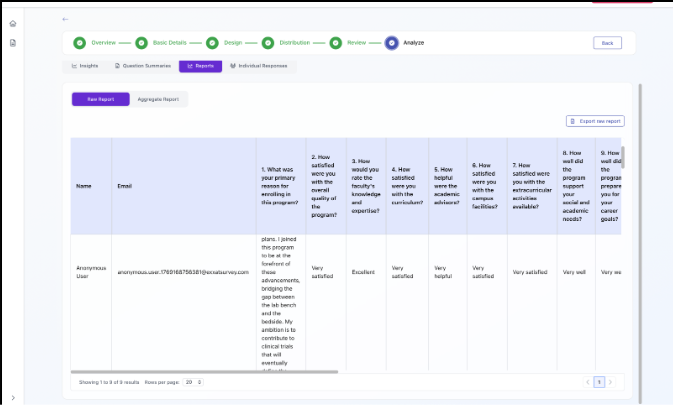Click question 5 academic advisors header
Screen dimensions: 673x405
[x=448, y=186]
